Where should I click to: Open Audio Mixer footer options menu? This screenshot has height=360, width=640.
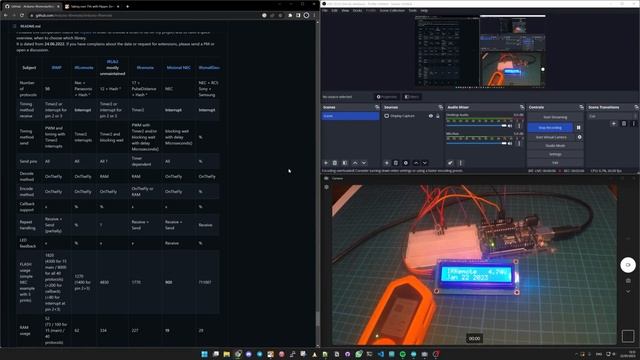pos(460,163)
